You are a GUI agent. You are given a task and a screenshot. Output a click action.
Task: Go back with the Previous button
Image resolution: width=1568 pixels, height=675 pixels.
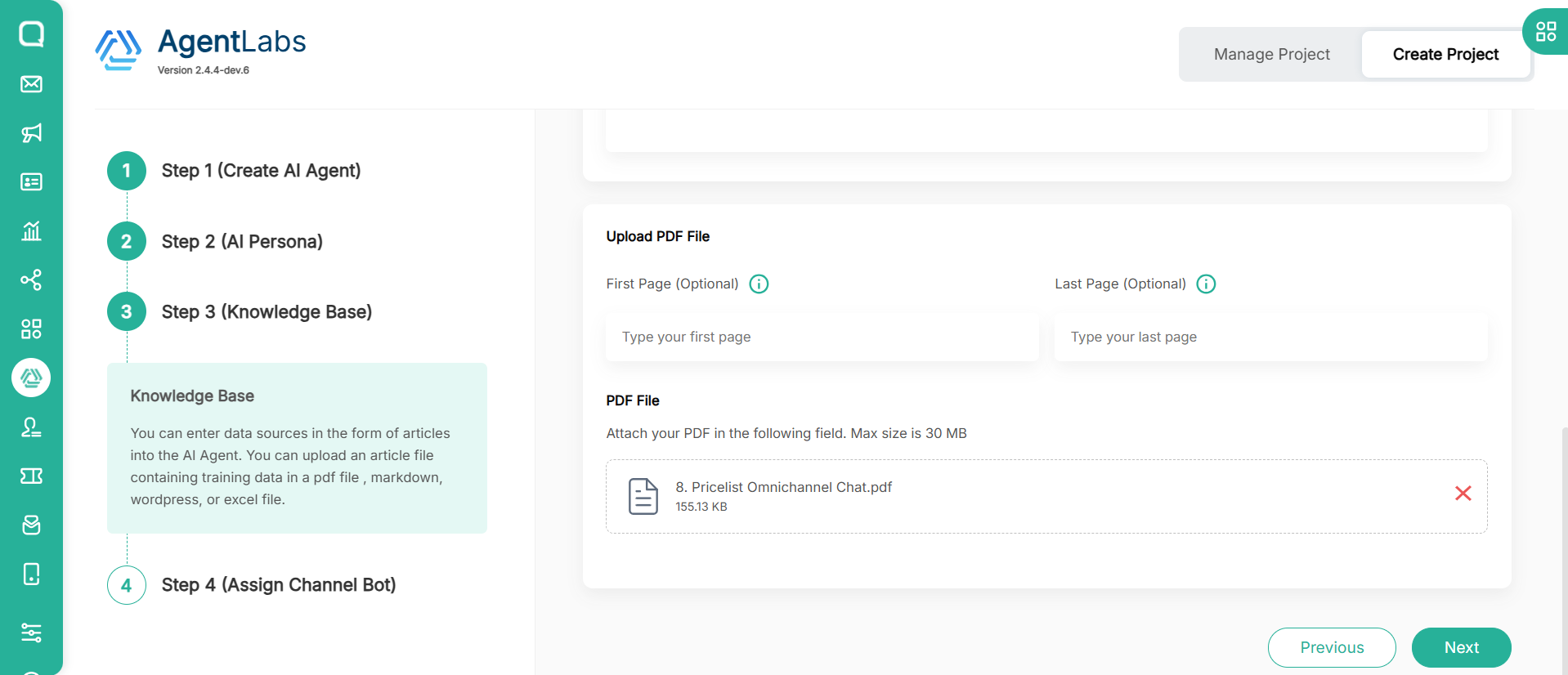coord(1332,647)
